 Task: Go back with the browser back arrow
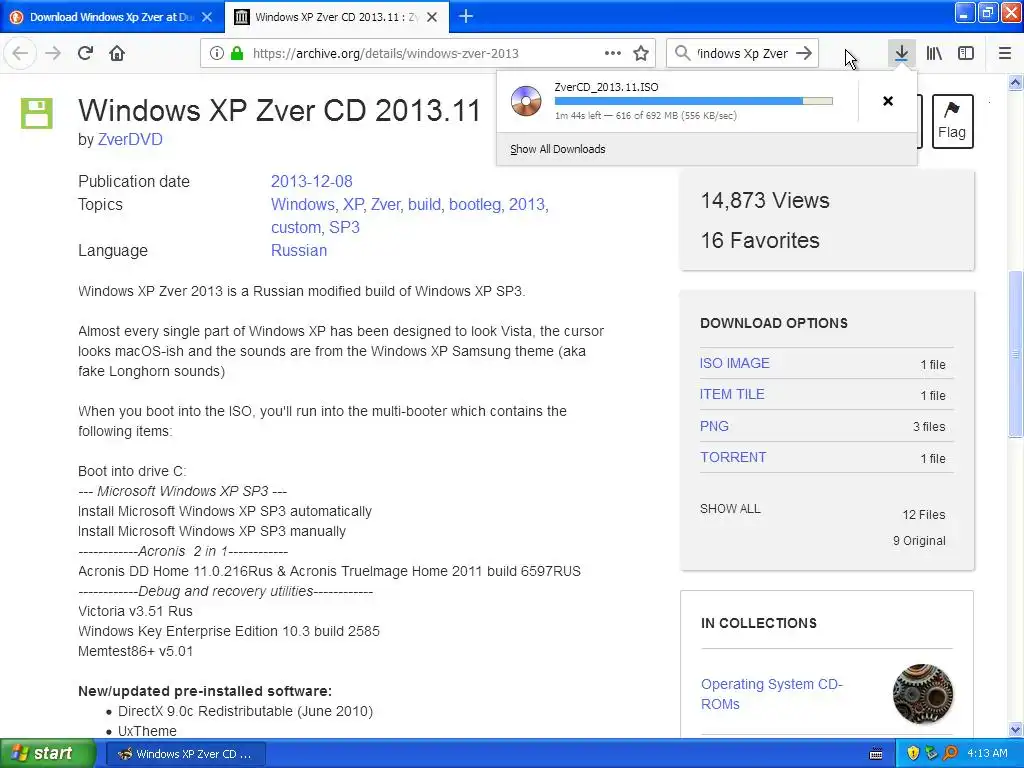click(20, 53)
